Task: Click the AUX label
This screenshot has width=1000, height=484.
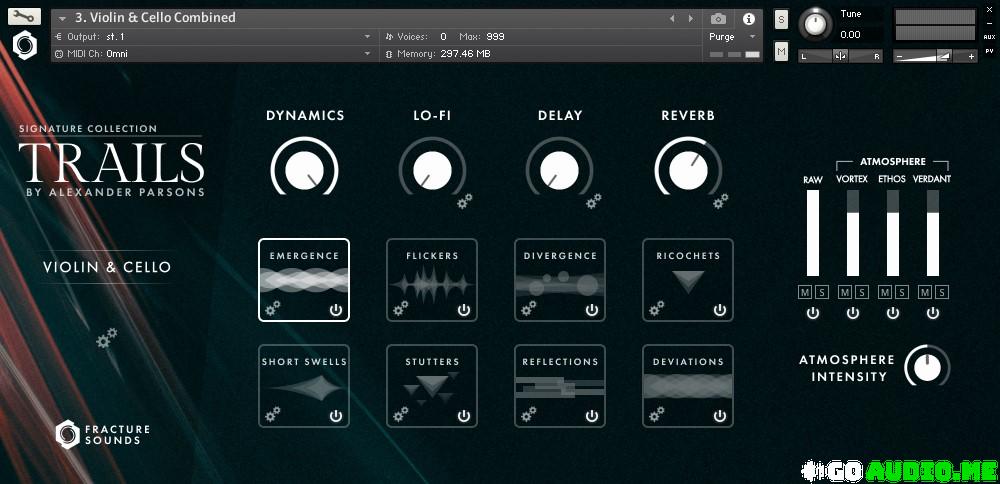Action: point(989,37)
